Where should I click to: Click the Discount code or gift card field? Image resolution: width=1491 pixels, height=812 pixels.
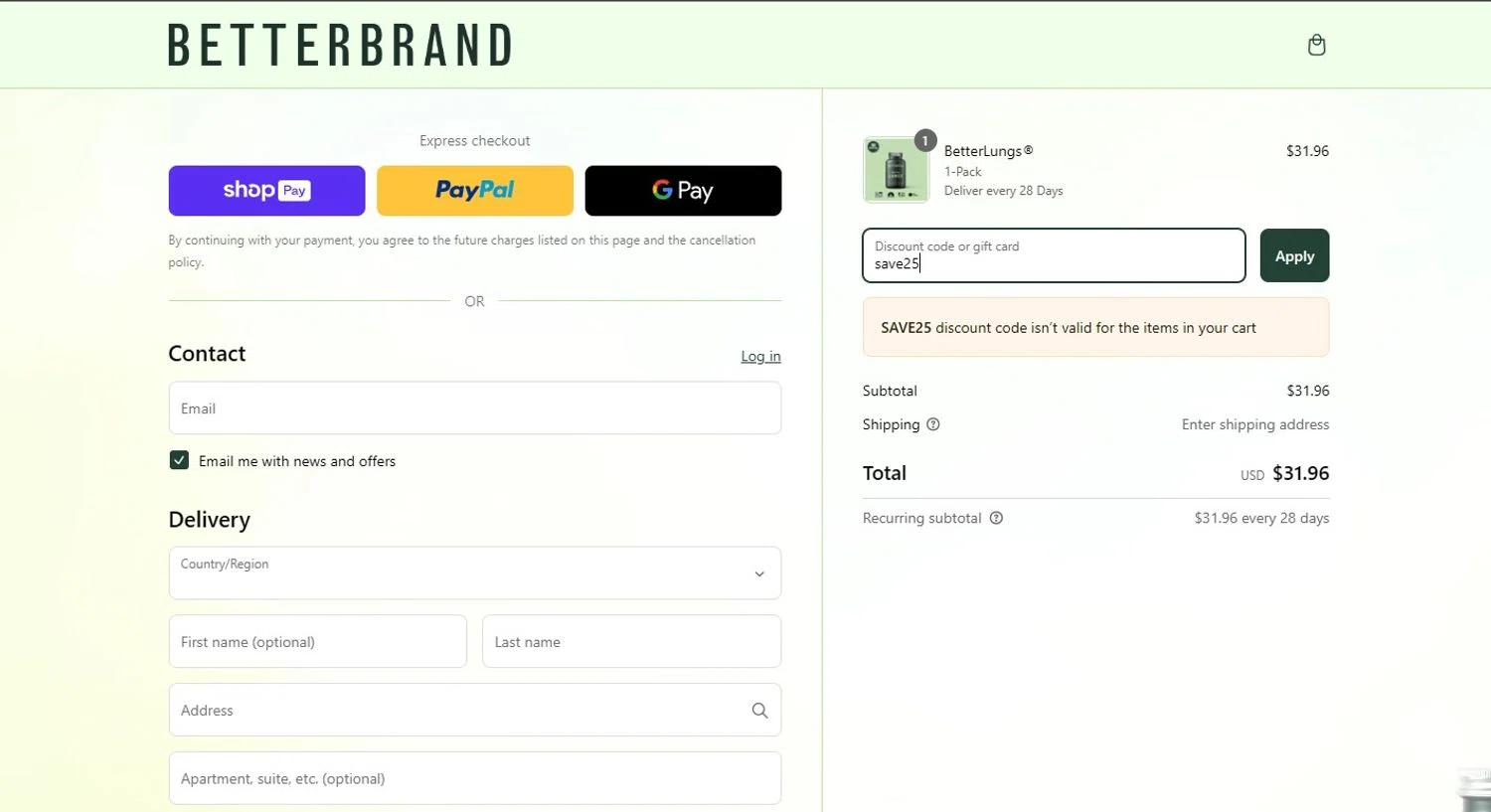(x=1054, y=255)
